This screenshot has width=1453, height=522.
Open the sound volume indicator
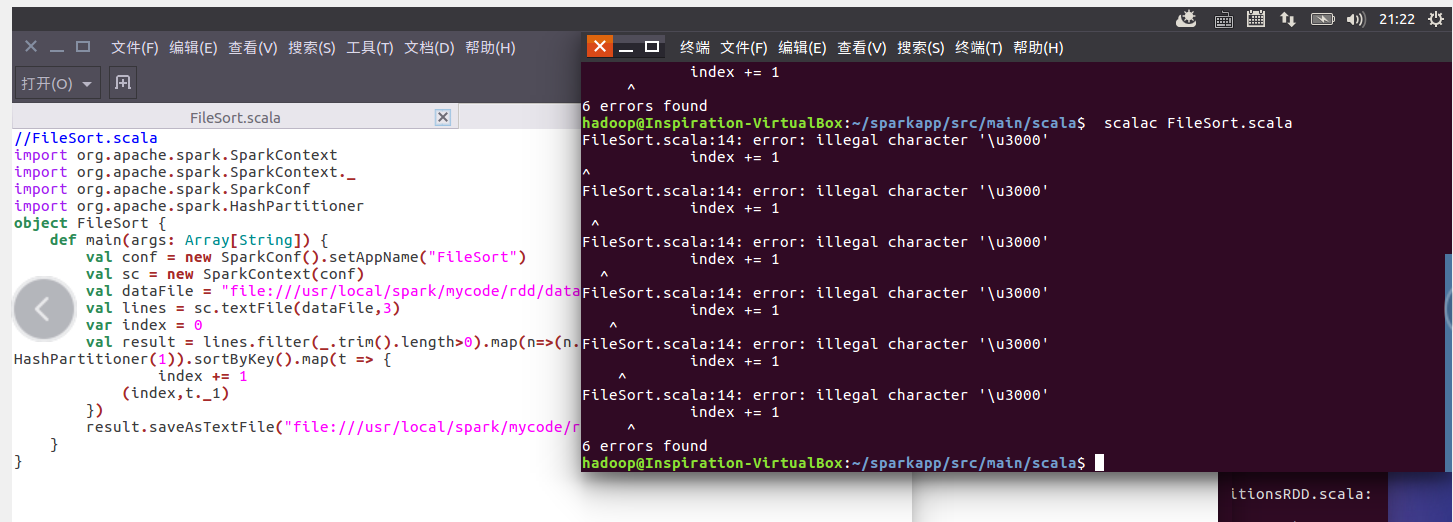click(1356, 18)
